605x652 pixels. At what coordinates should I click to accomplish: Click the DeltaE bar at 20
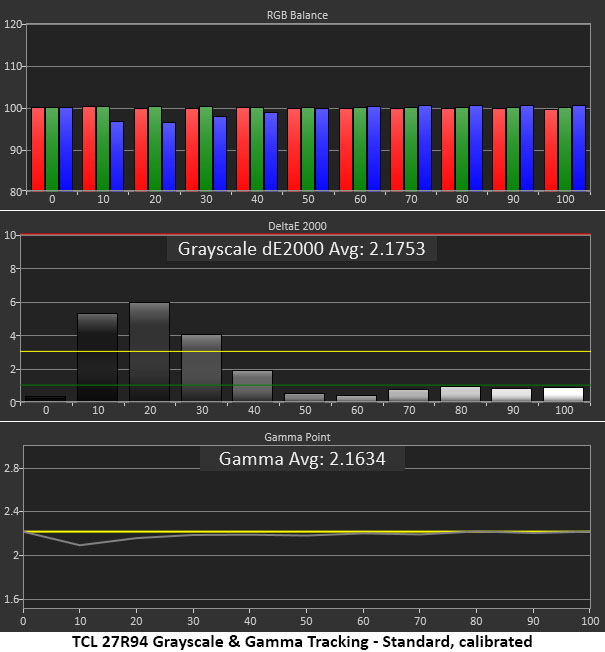150,352
